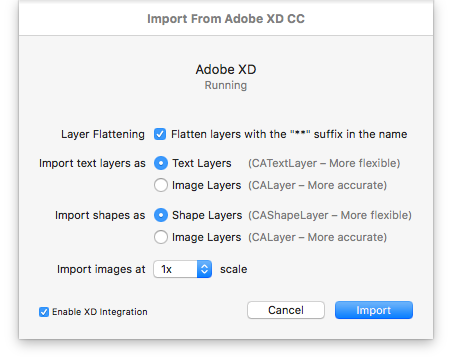Click the Cancel button

point(286,310)
